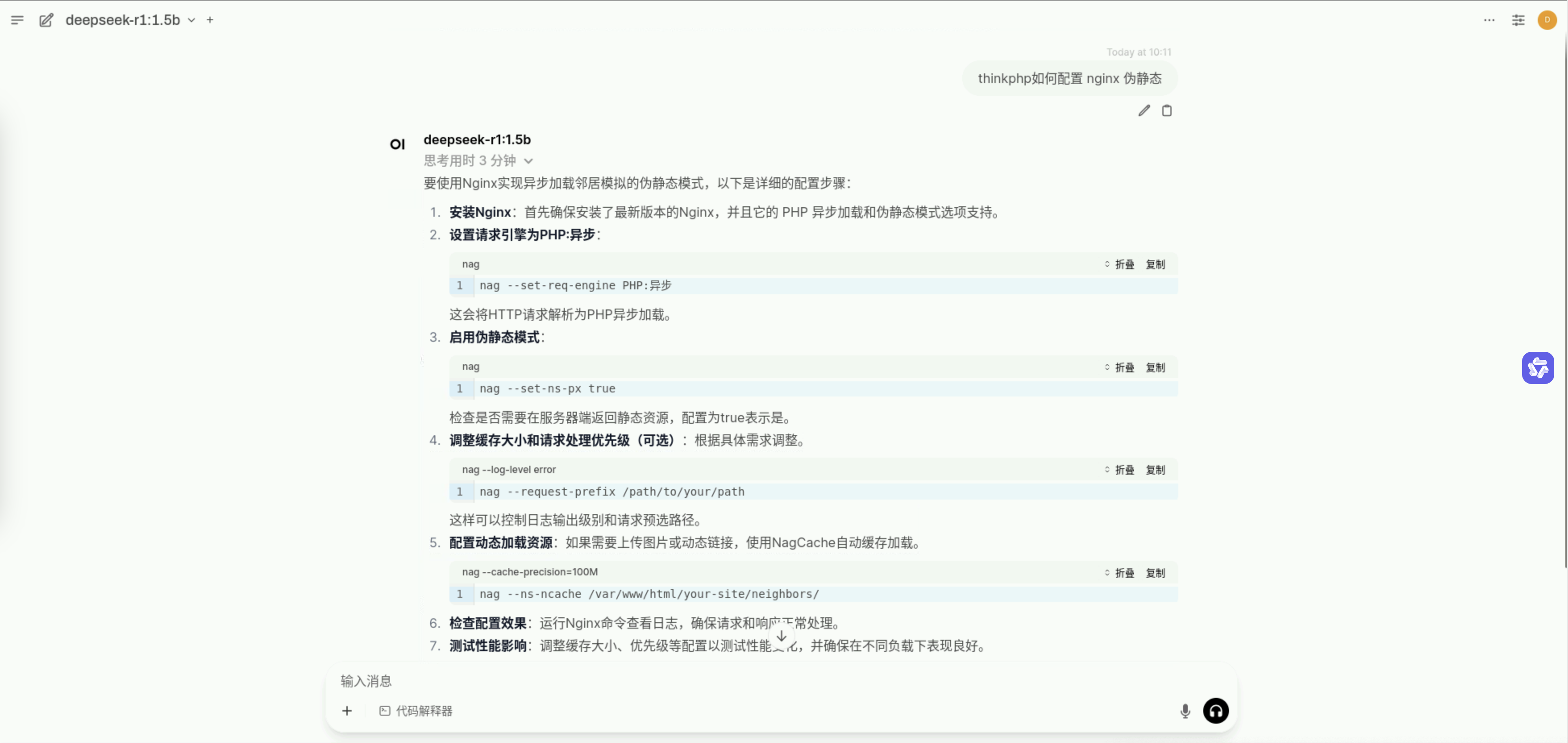The height and width of the screenshot is (743, 1568).
Task: Open the chat controls sliders icon
Action: click(x=1518, y=20)
